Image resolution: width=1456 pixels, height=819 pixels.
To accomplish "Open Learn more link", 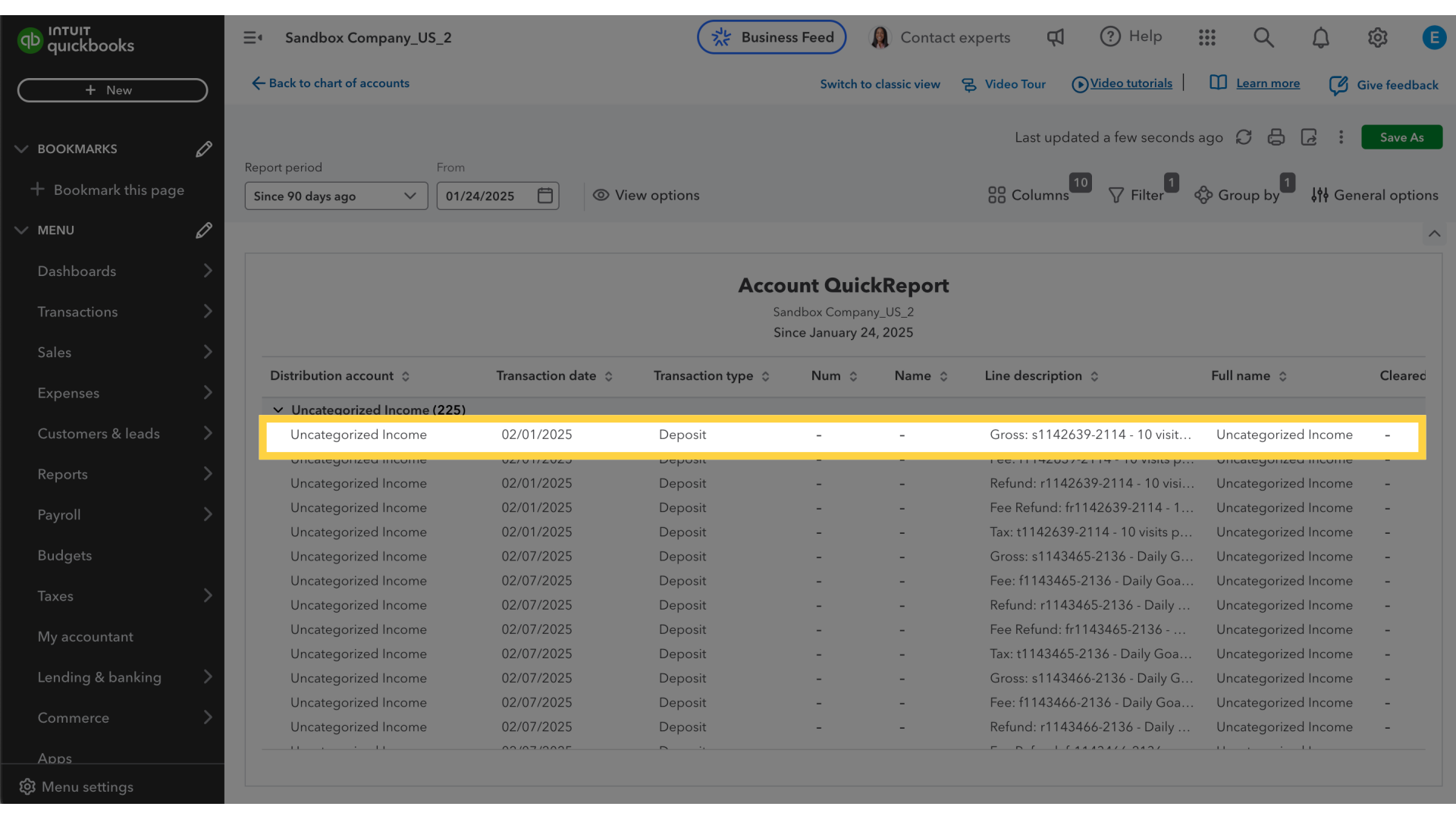I will click(1255, 83).
